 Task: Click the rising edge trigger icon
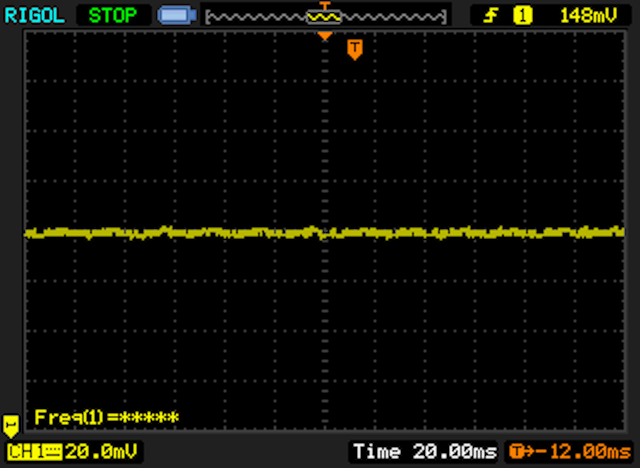tap(493, 15)
